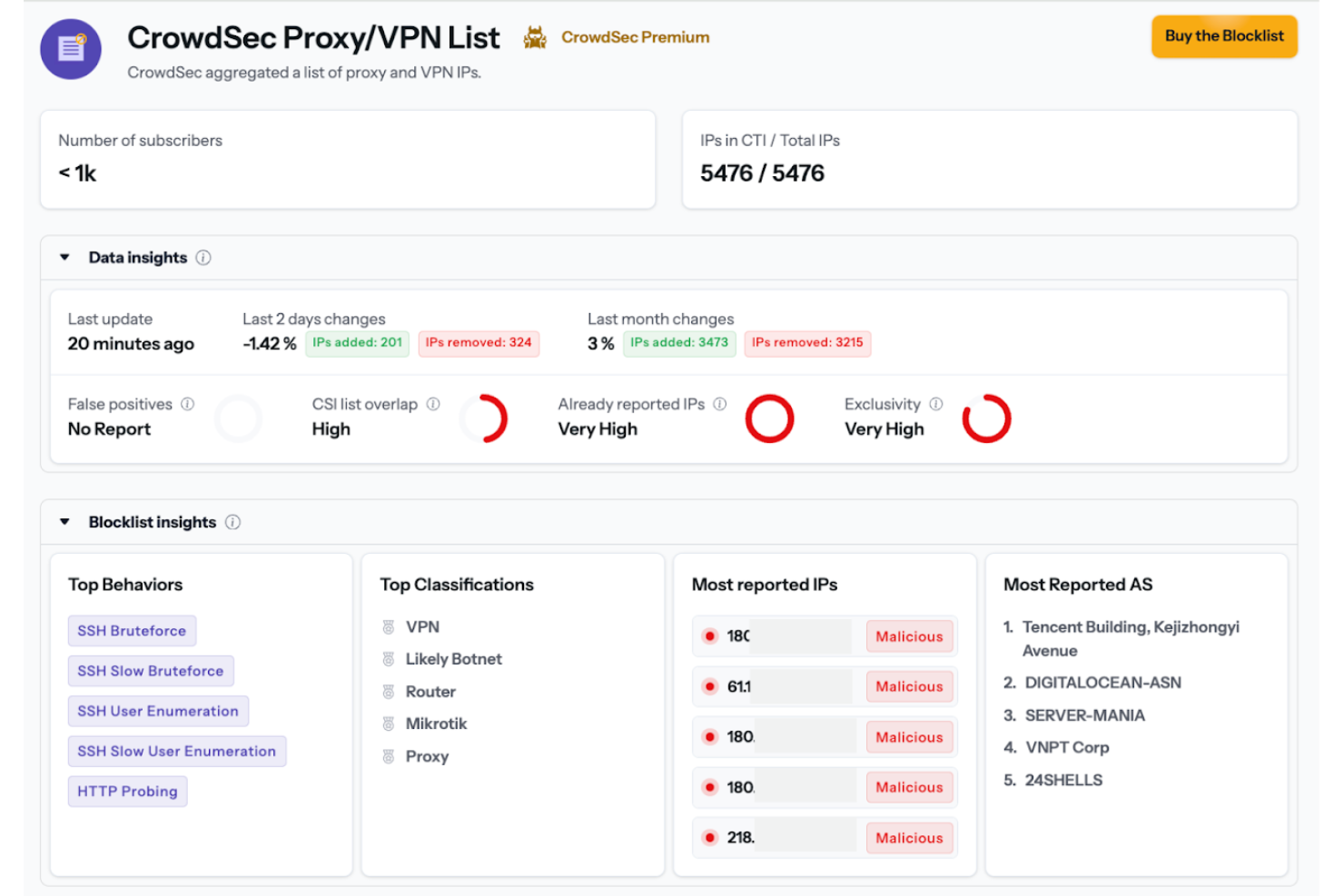Screen dimensions: 1344x896
Task: Click the '20 minutes ago' last update value
Action: pyautogui.click(x=131, y=344)
